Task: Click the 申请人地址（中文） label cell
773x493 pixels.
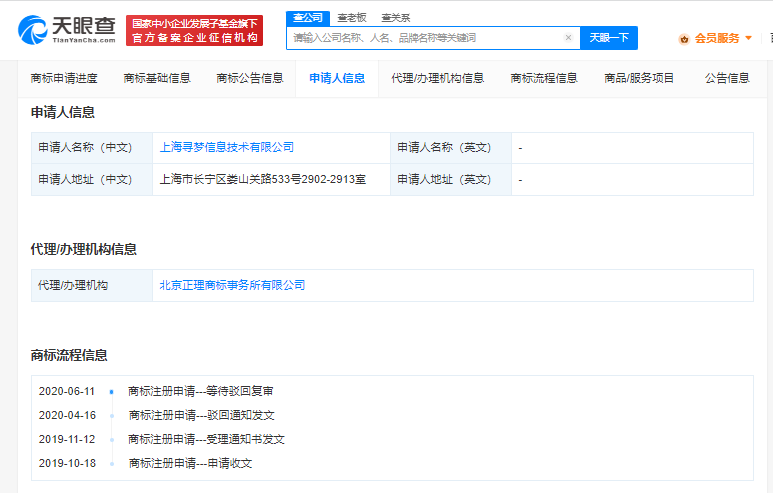Action: [92, 179]
